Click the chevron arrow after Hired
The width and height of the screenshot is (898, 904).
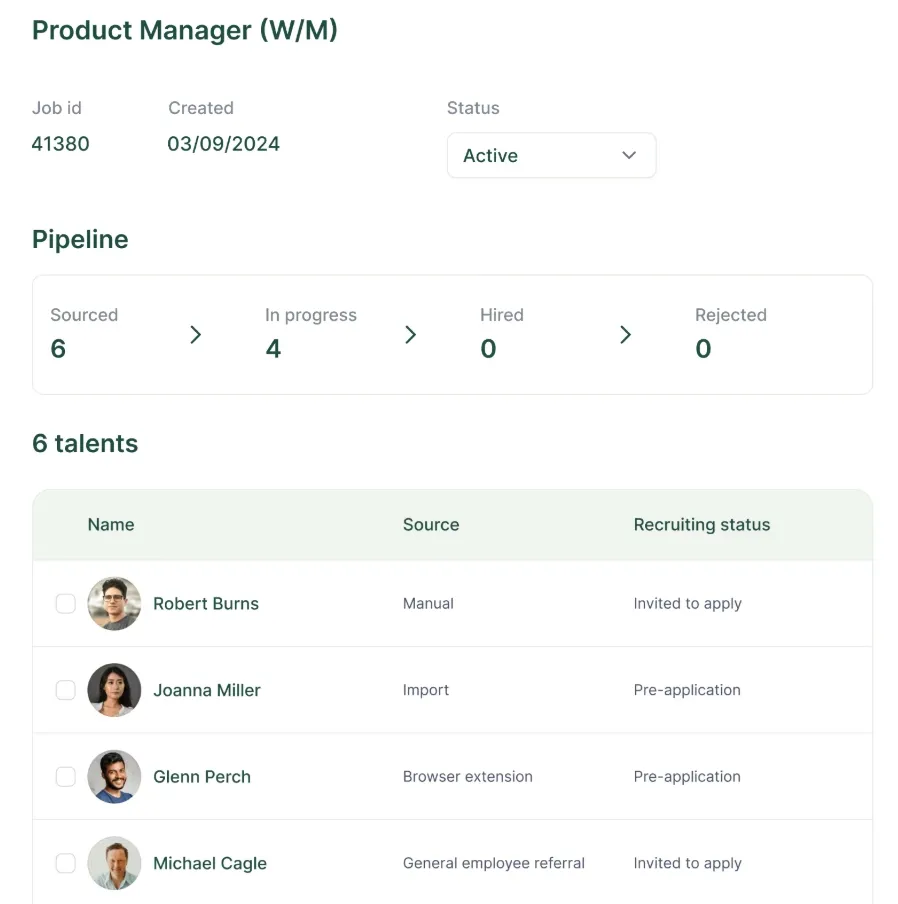(x=625, y=335)
